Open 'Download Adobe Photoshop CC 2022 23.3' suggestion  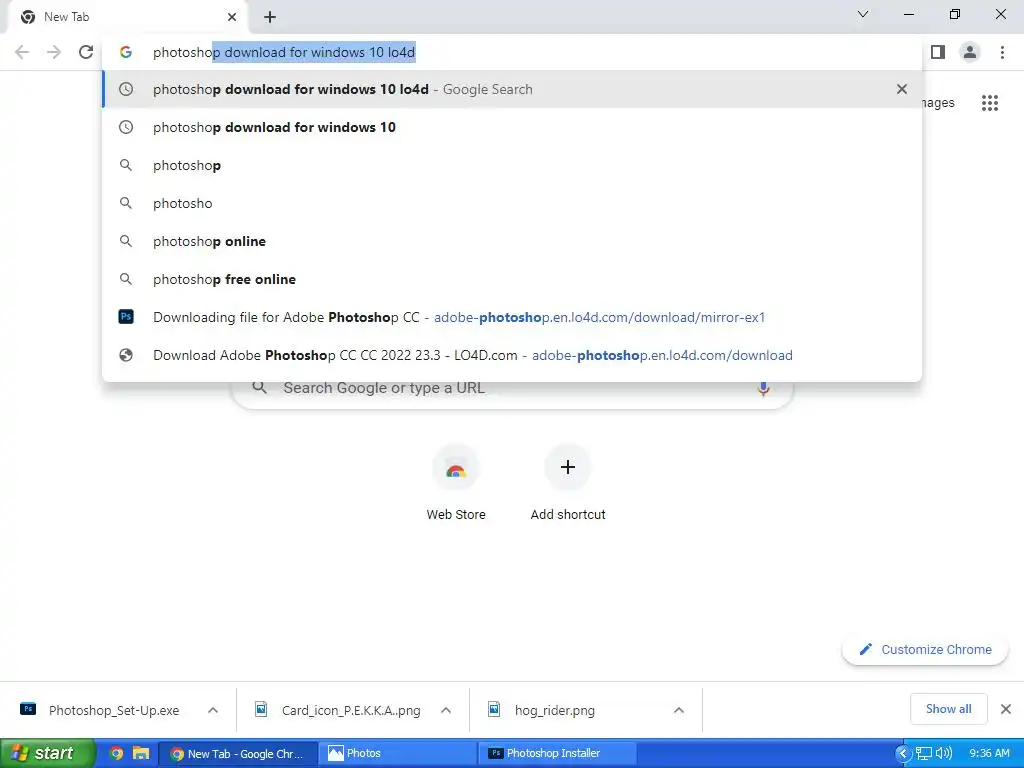pyautogui.click(x=512, y=355)
